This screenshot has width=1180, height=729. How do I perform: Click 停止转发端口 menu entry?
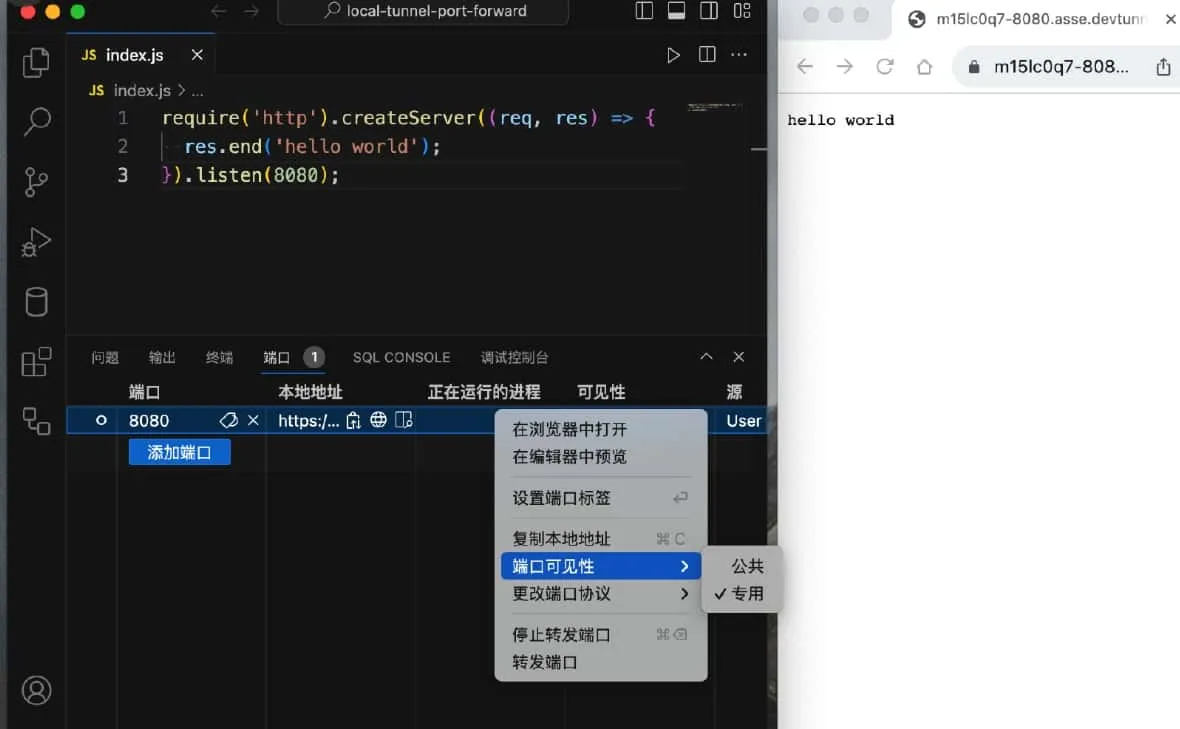click(x=561, y=634)
